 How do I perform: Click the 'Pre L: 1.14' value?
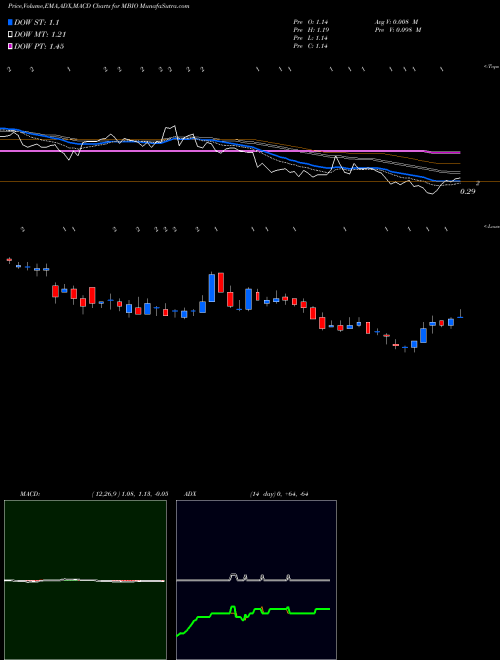click(311, 38)
